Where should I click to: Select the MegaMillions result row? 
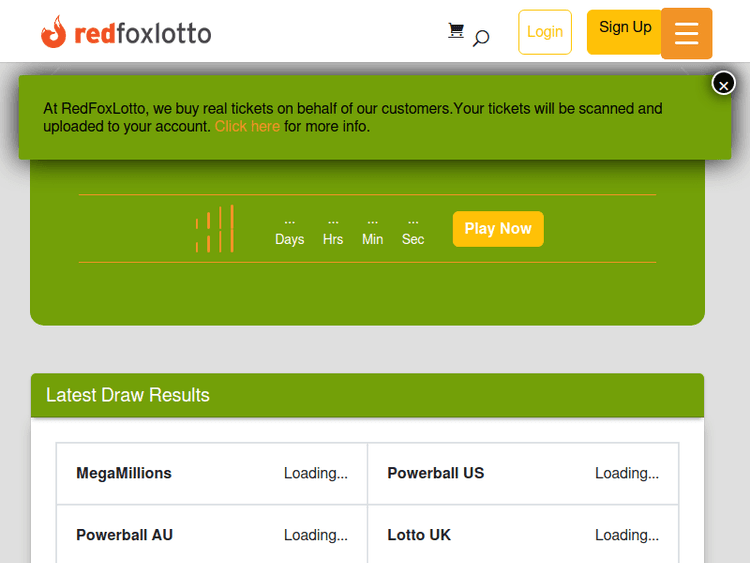[x=212, y=473]
